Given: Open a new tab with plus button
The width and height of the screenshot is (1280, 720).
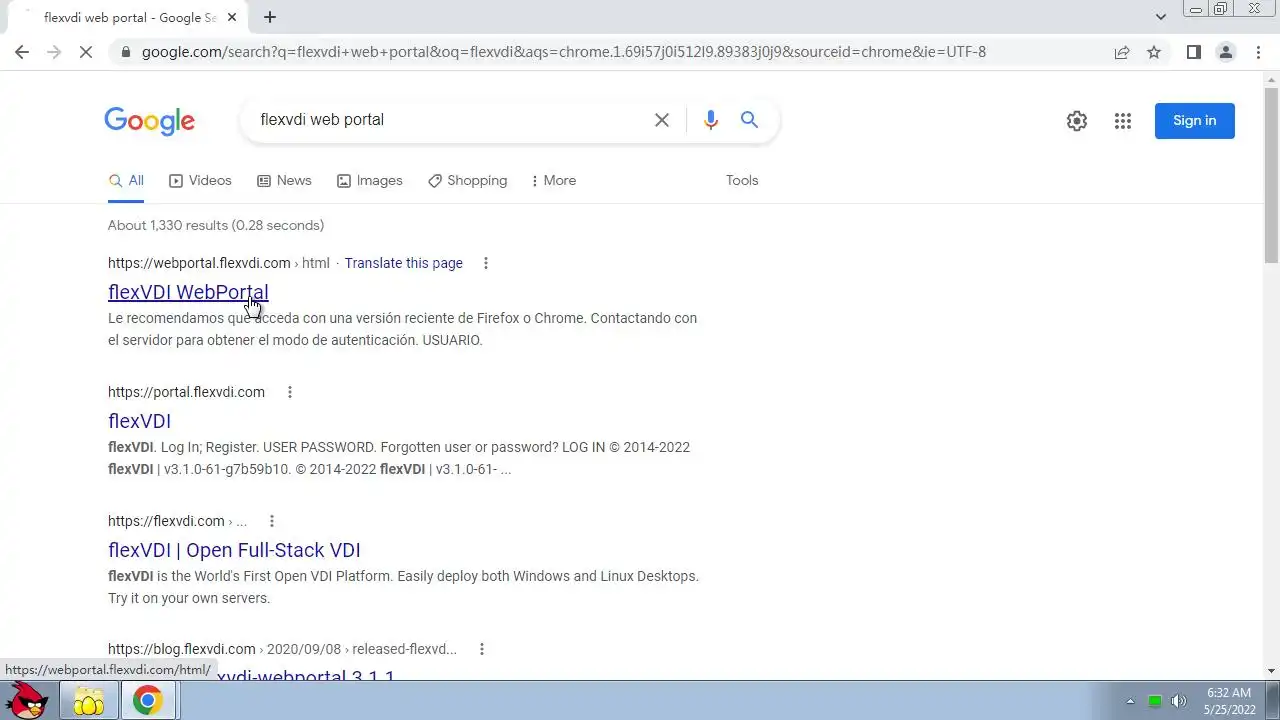Looking at the screenshot, I should pyautogui.click(x=270, y=17).
